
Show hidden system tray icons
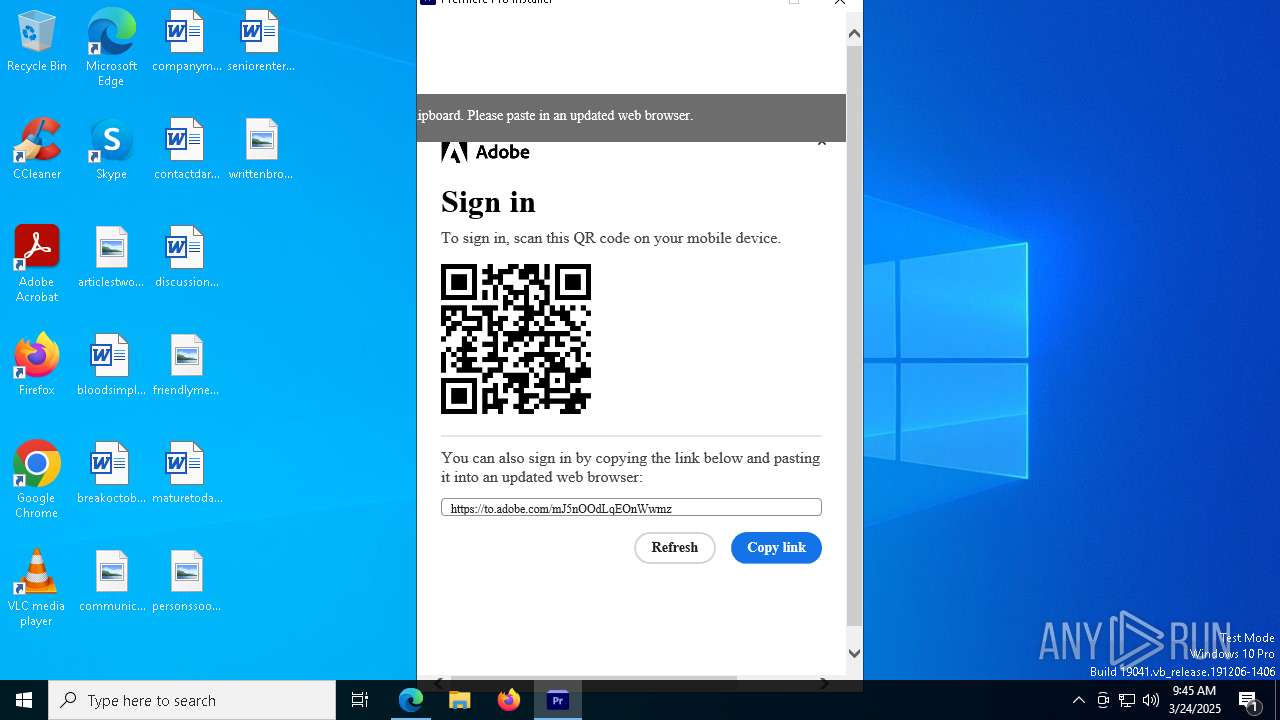point(1078,700)
